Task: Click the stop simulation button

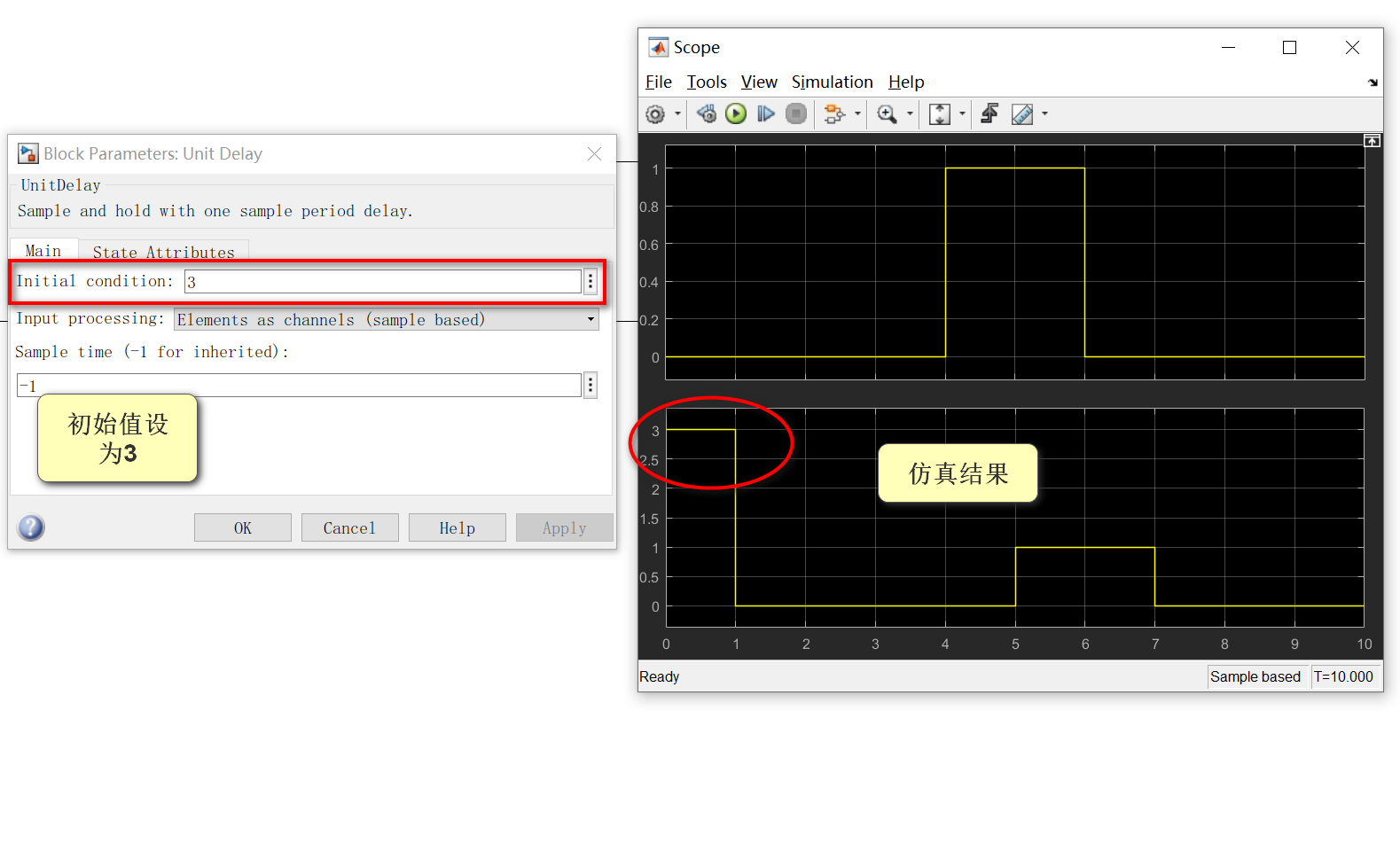Action: pos(796,113)
